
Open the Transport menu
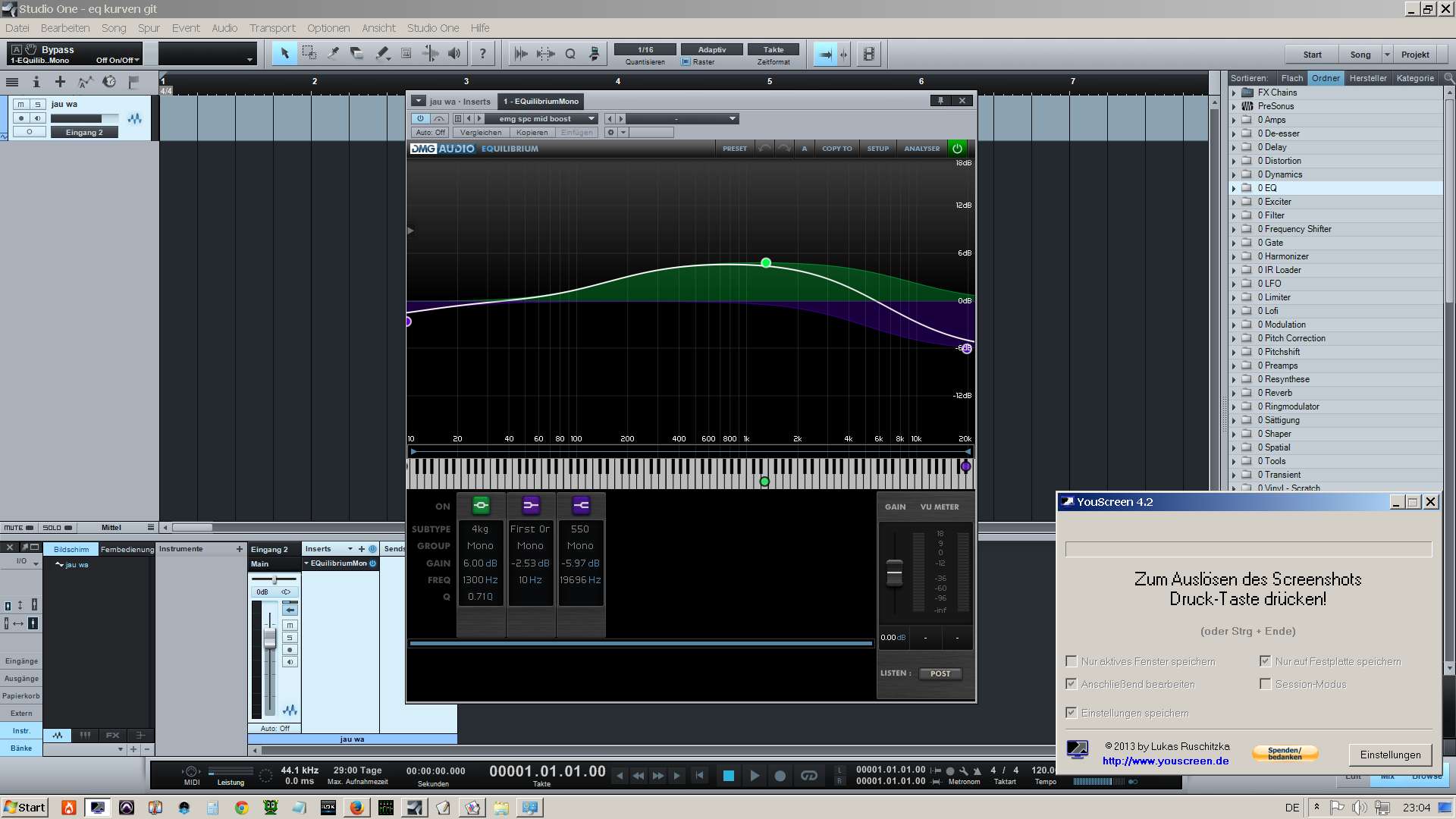[x=272, y=28]
